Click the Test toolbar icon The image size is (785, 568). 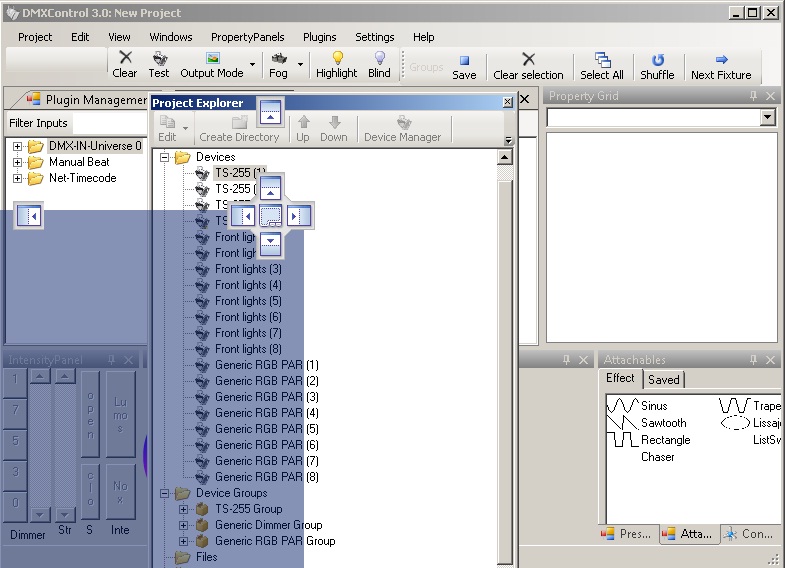pos(159,59)
